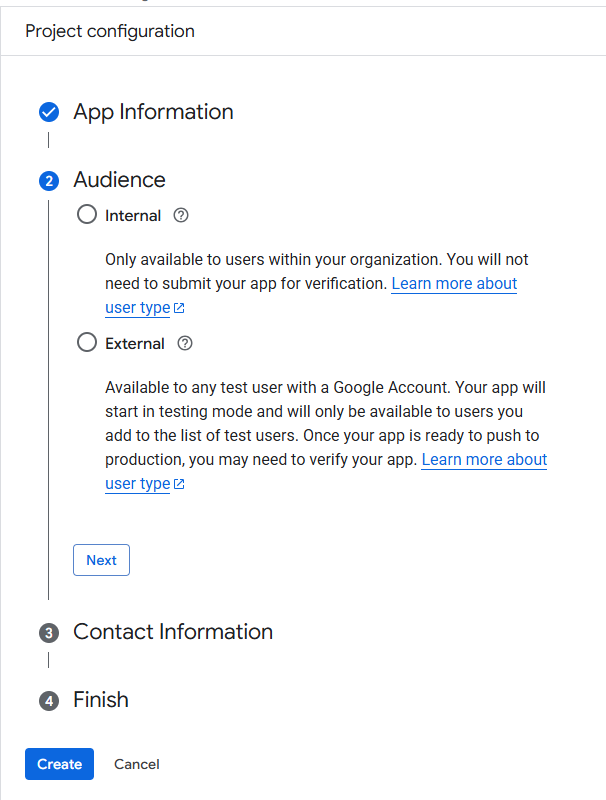Image resolution: width=606 pixels, height=800 pixels.
Task: Open Learn more link in Internal description
Action: tap(454, 284)
